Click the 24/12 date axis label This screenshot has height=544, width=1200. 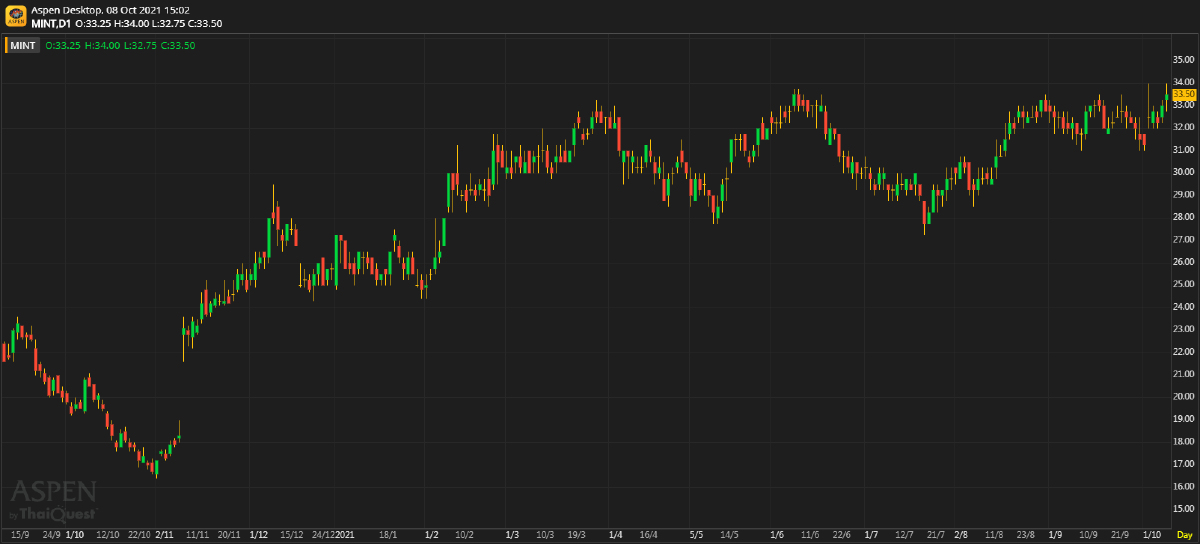[323, 535]
